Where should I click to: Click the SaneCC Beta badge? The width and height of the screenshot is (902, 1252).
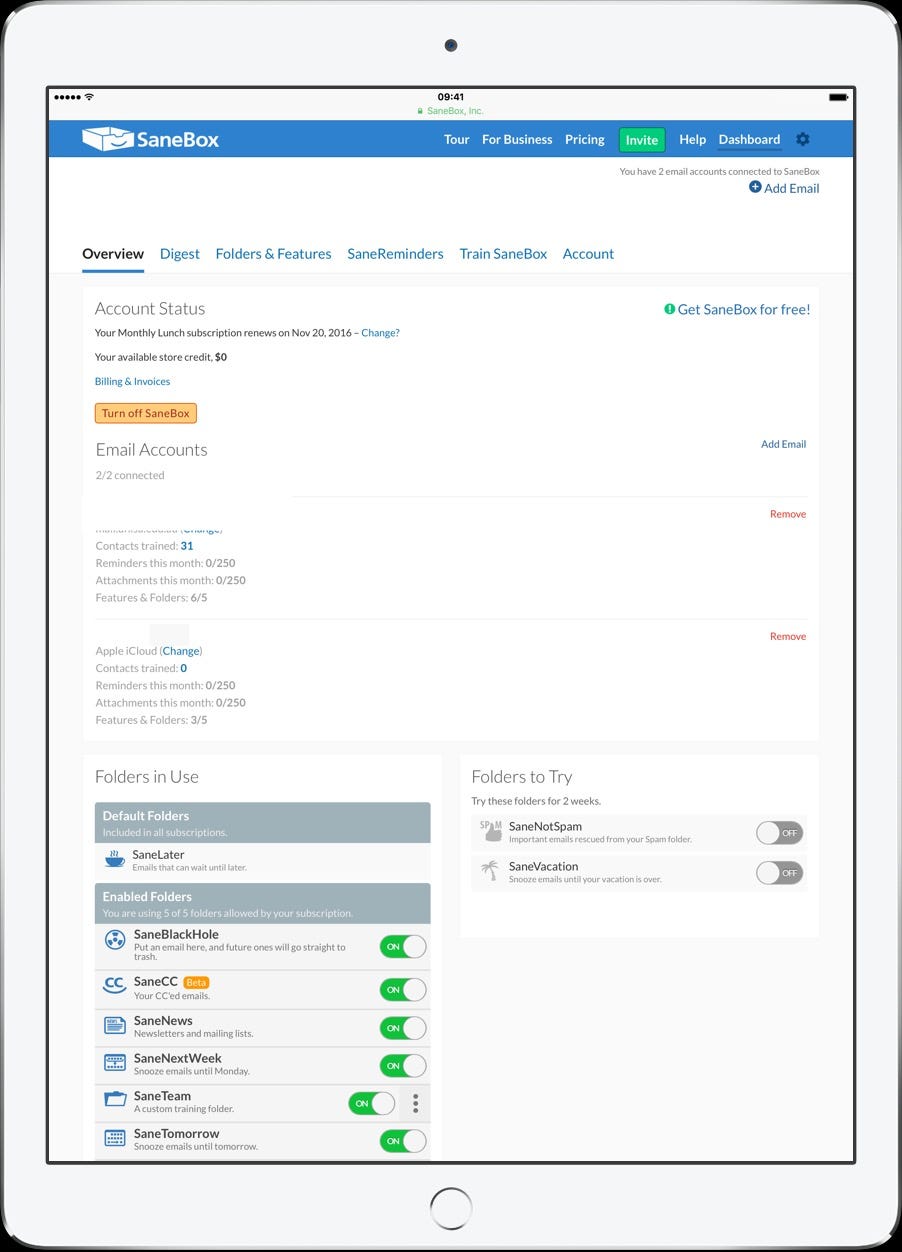196,982
